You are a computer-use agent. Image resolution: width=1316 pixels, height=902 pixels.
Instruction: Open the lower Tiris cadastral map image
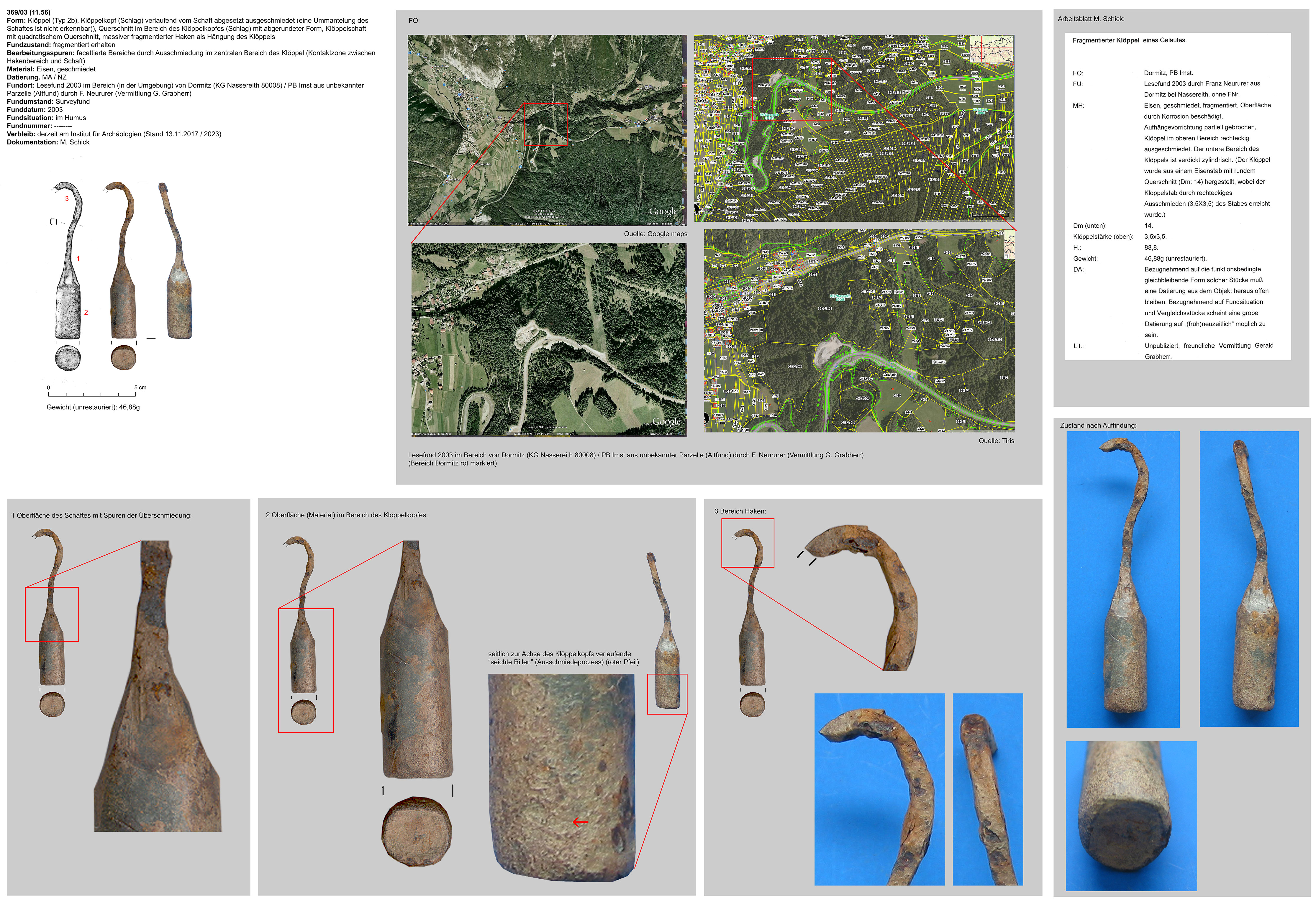tap(858, 331)
